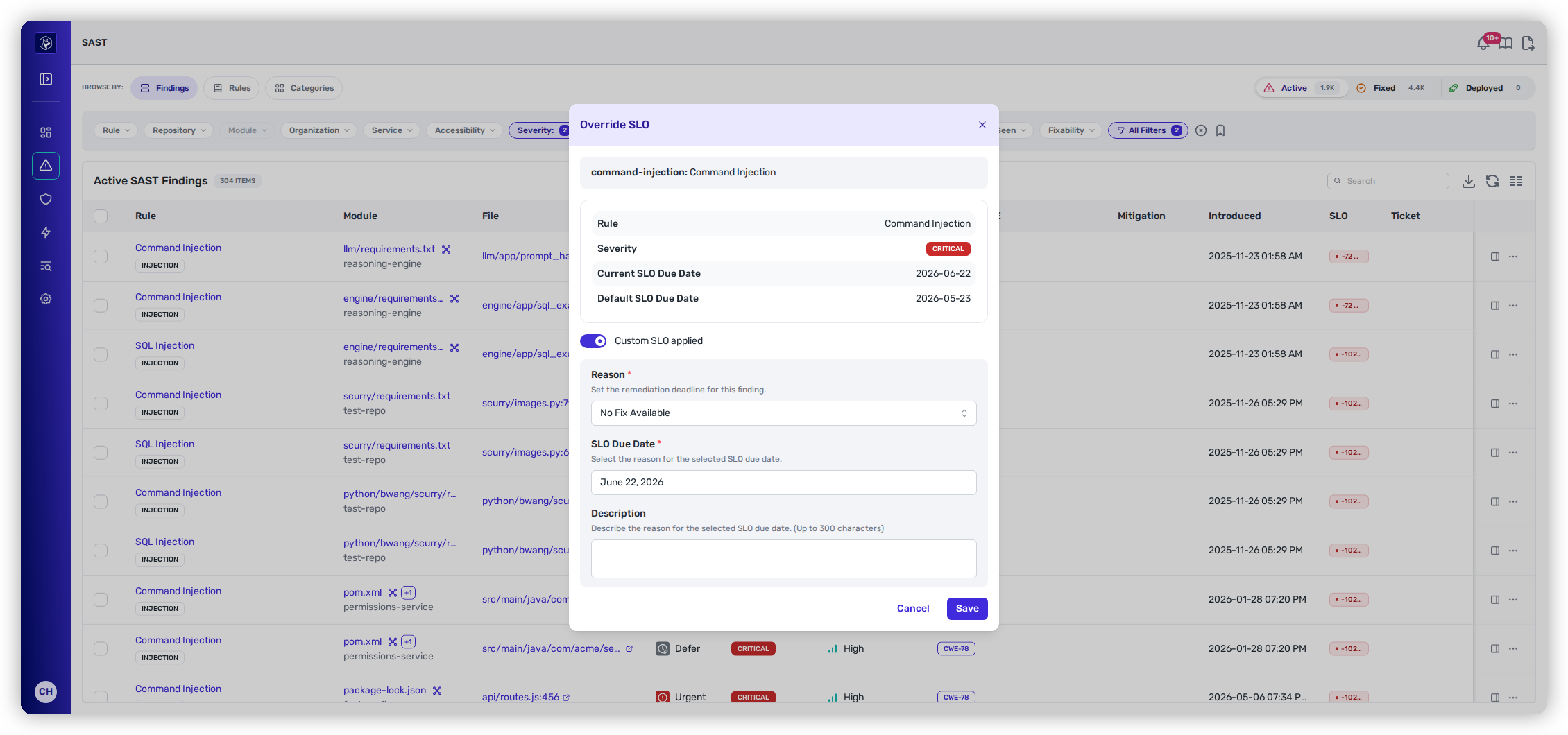
Task: Toggle the sidebar panel icon
Action: point(46,79)
